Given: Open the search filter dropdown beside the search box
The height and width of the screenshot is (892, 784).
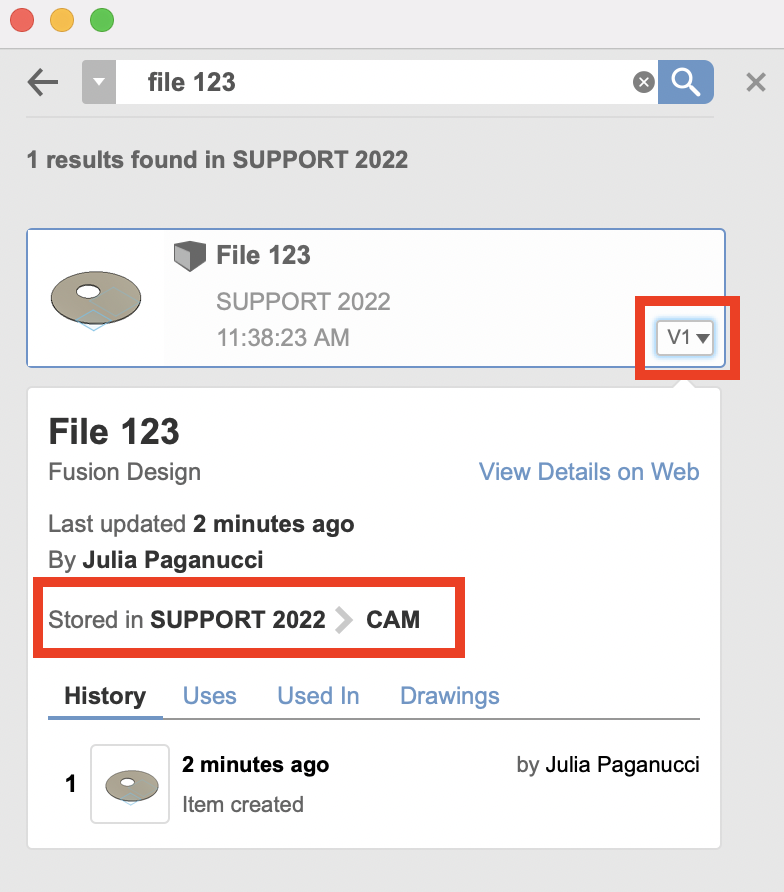Looking at the screenshot, I should click(98, 82).
